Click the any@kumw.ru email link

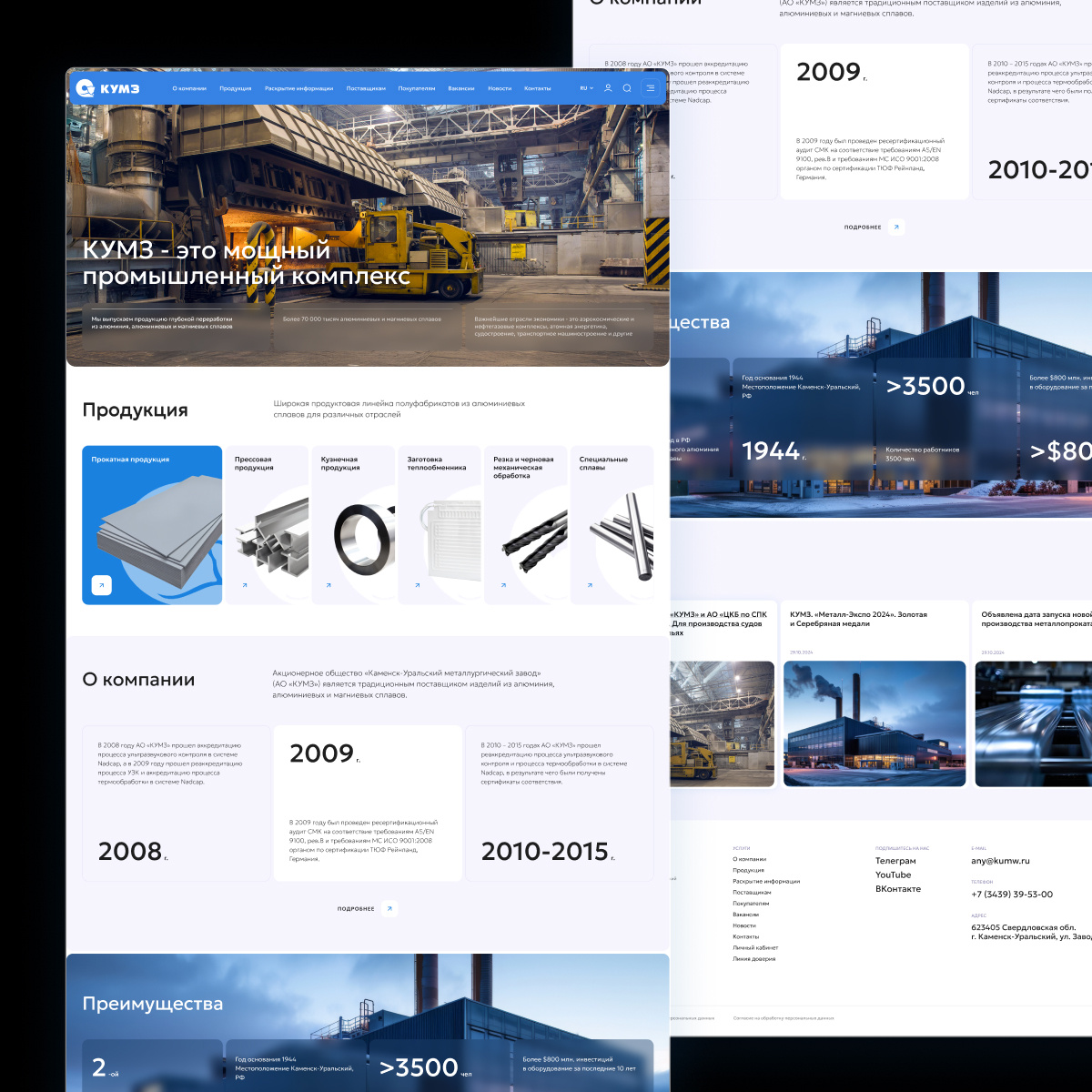tap(1000, 861)
